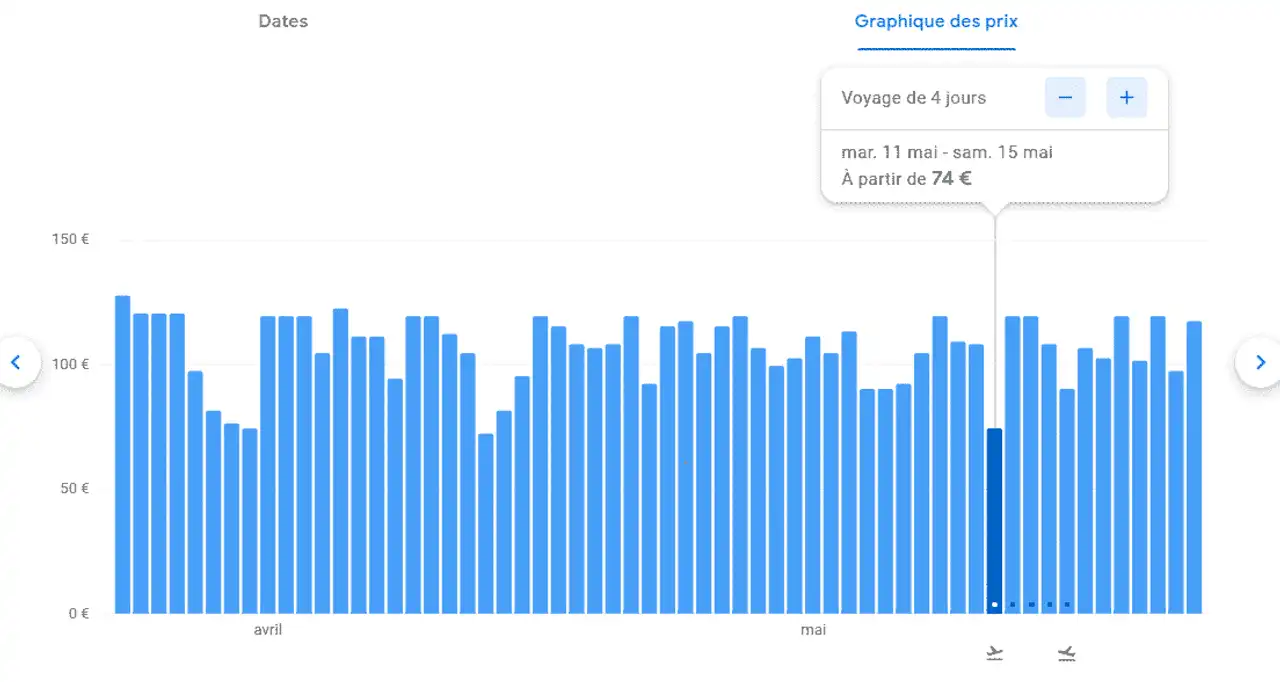Click the landing plane icon below graph
Screen dimensions: 1280x682
(1067, 654)
